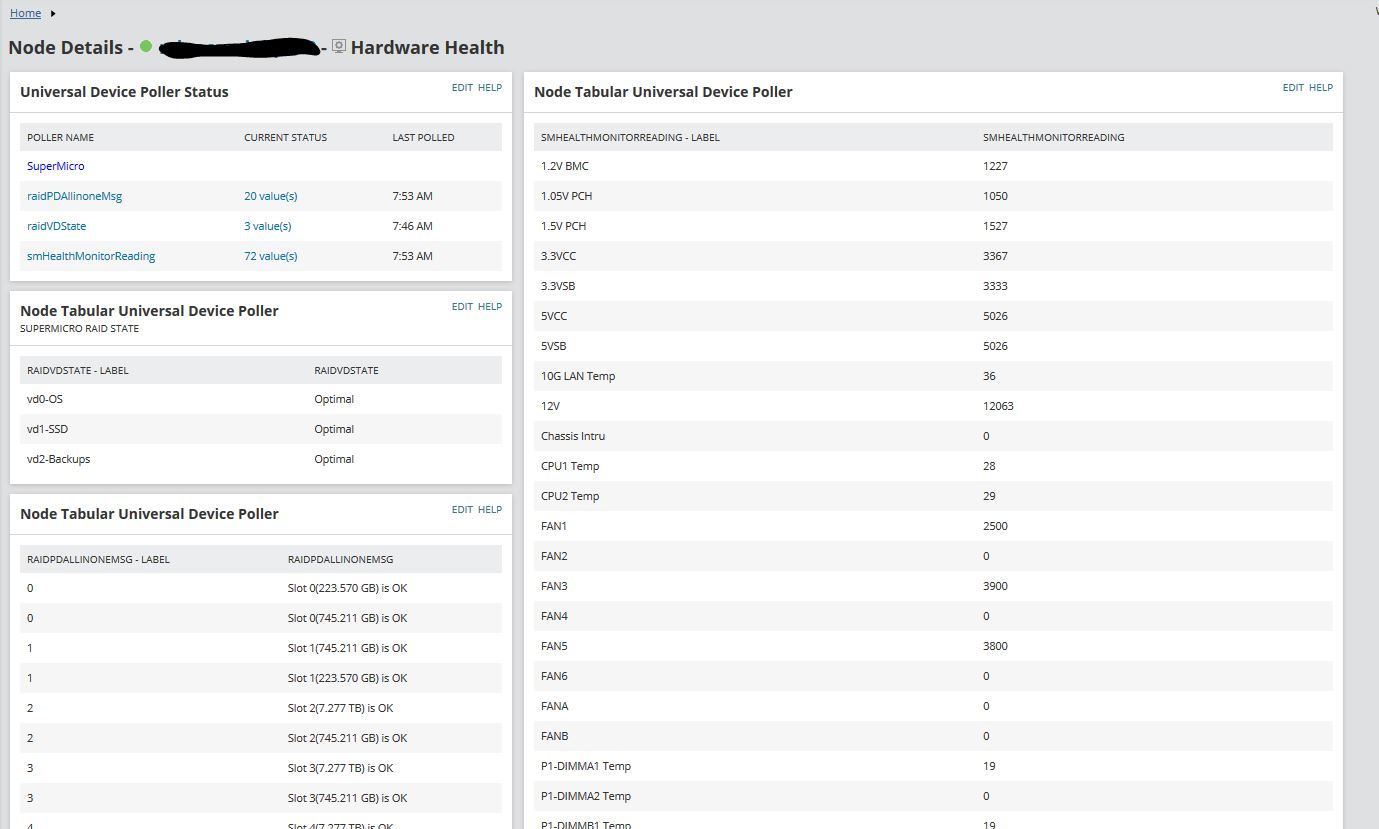The width and height of the screenshot is (1379, 829).
Task: Open the Home breadcrumb link
Action: click(26, 13)
